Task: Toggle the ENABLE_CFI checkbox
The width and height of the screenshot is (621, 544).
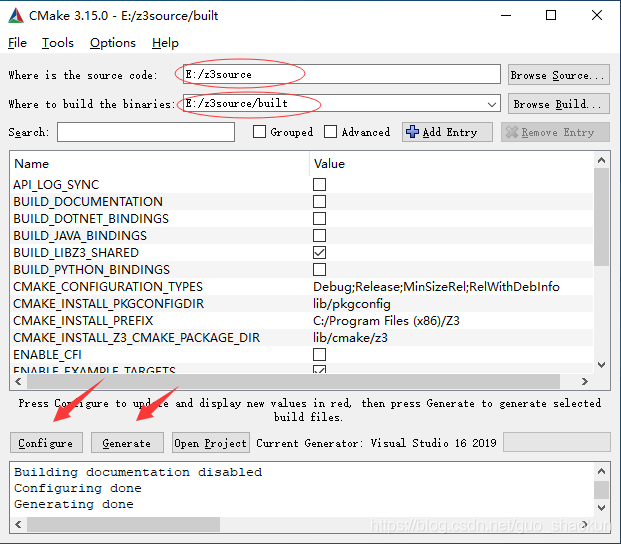Action: pos(320,354)
